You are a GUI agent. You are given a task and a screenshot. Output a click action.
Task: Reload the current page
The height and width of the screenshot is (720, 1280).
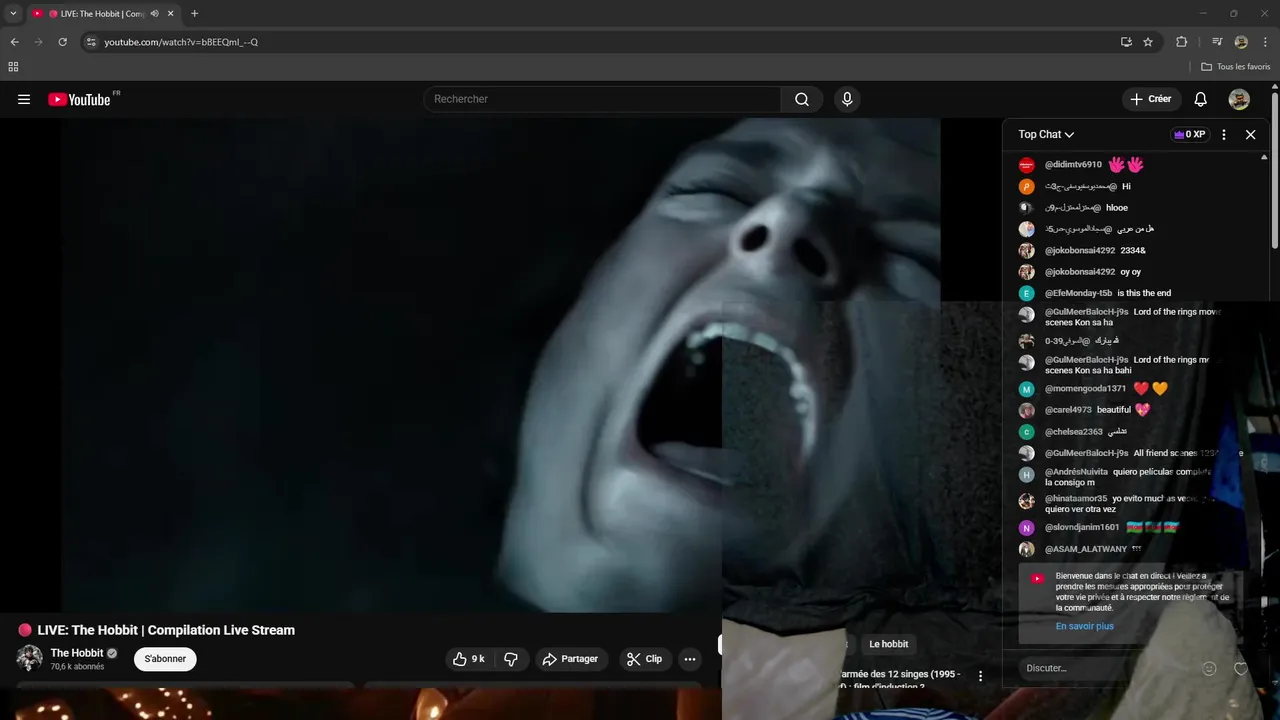62,42
